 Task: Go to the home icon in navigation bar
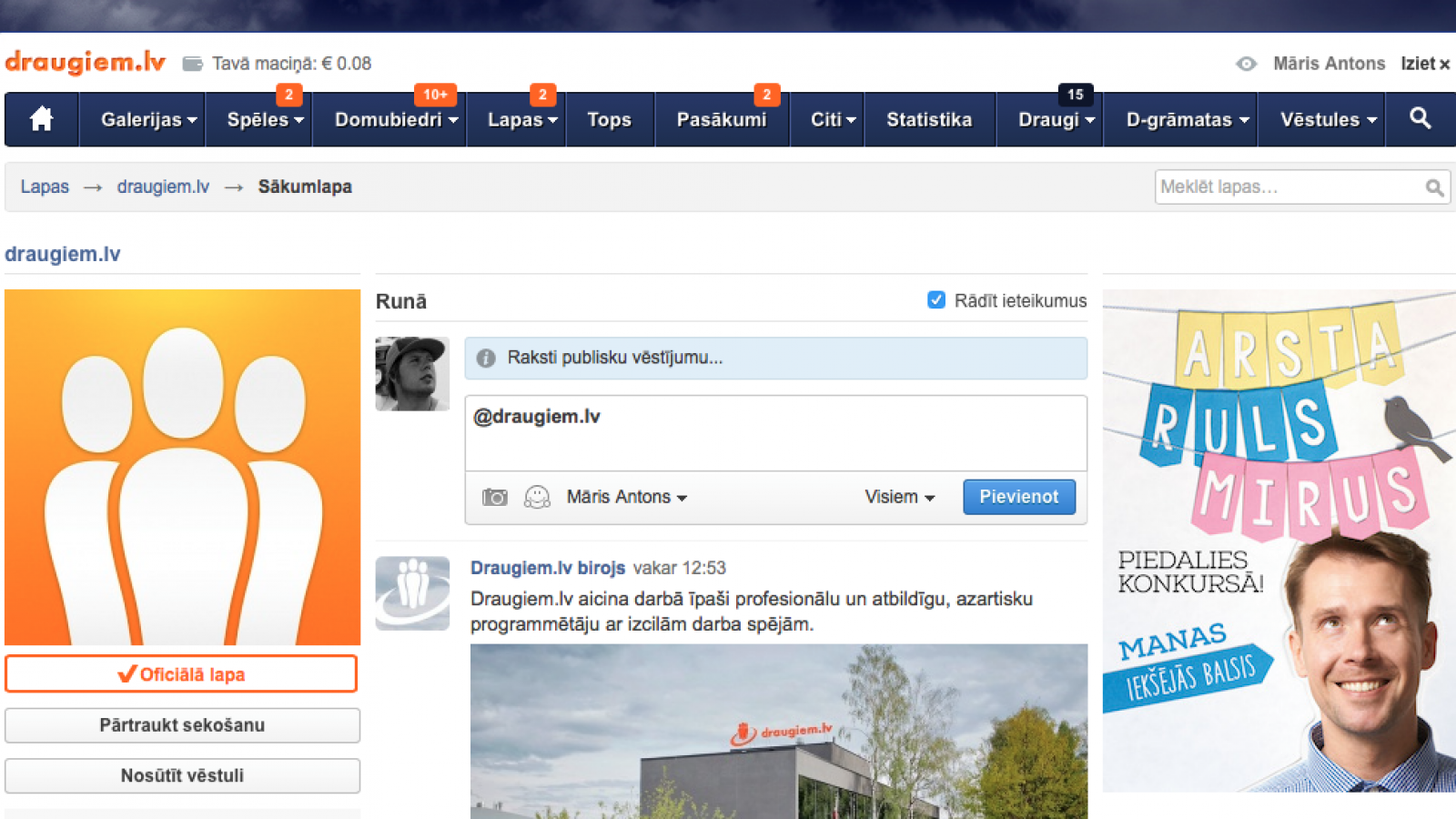pos(41,119)
